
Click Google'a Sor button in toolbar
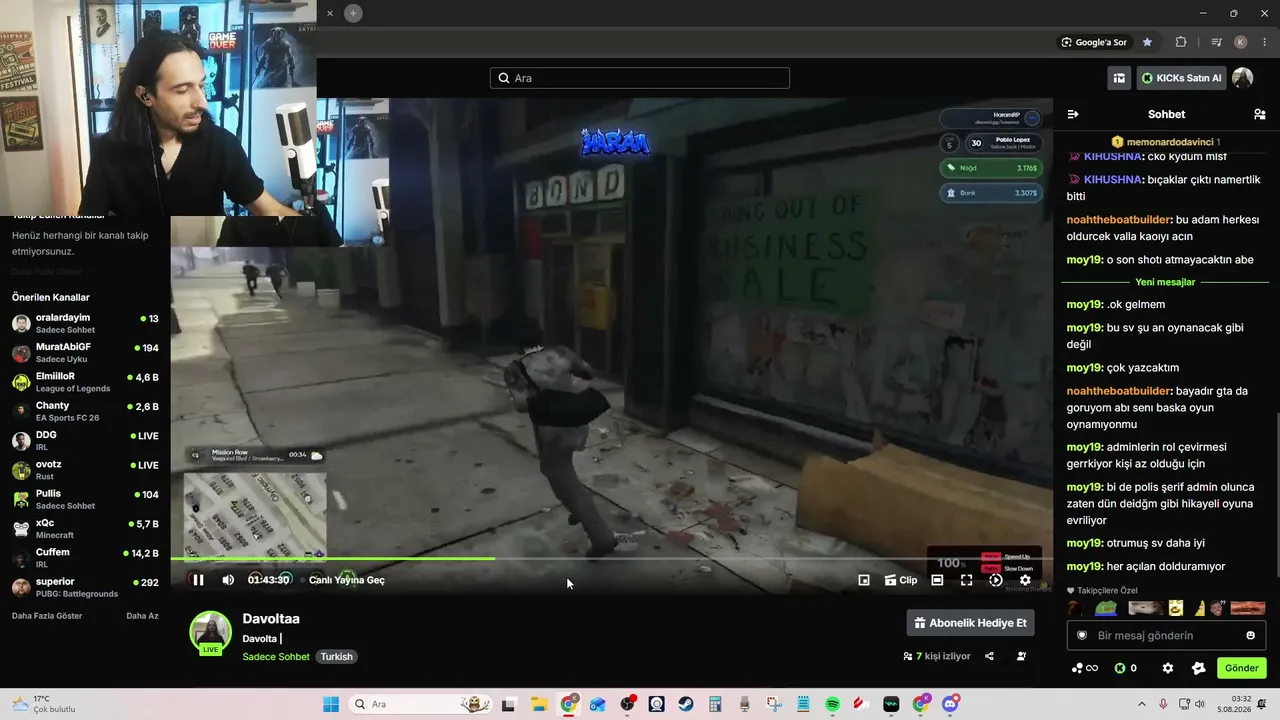[1094, 42]
